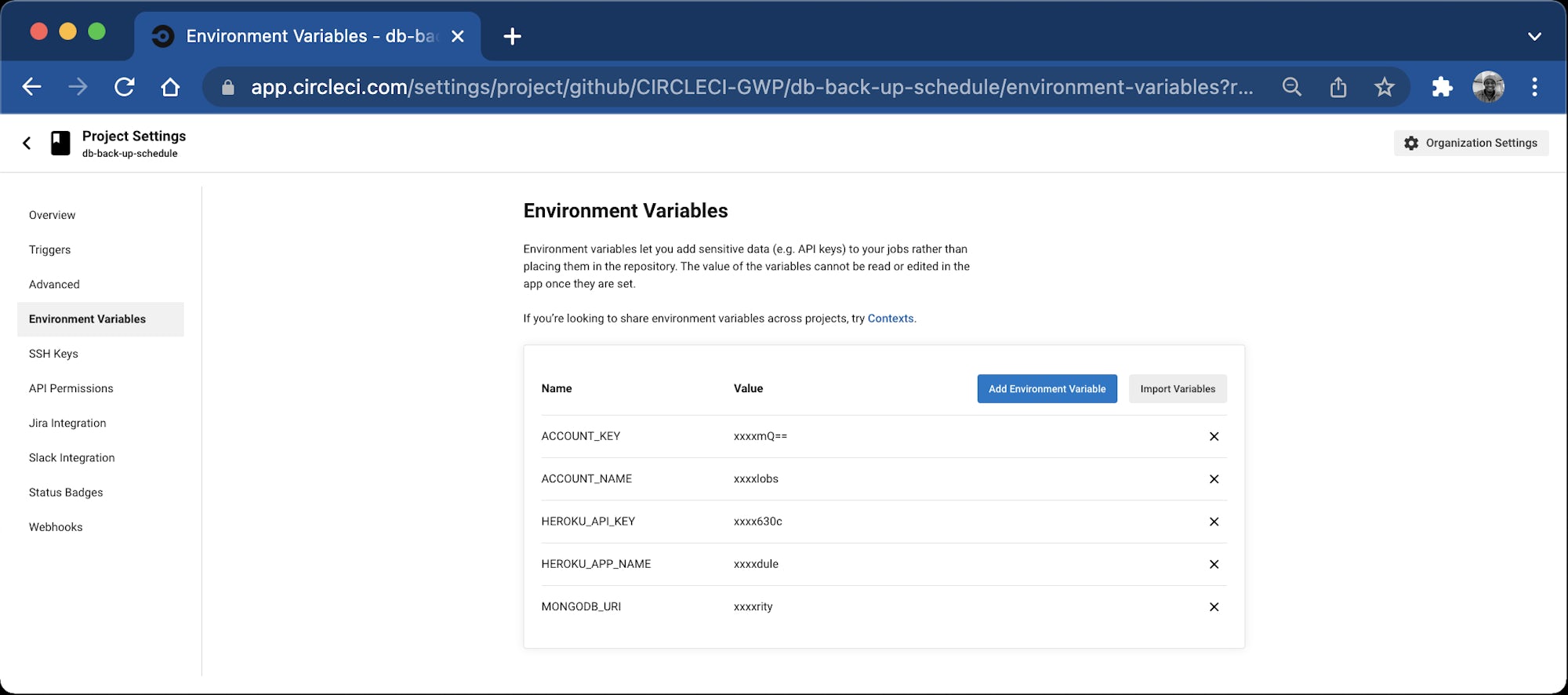
Task: Click the ACCOUNT_KEY name cell
Action: pos(580,436)
